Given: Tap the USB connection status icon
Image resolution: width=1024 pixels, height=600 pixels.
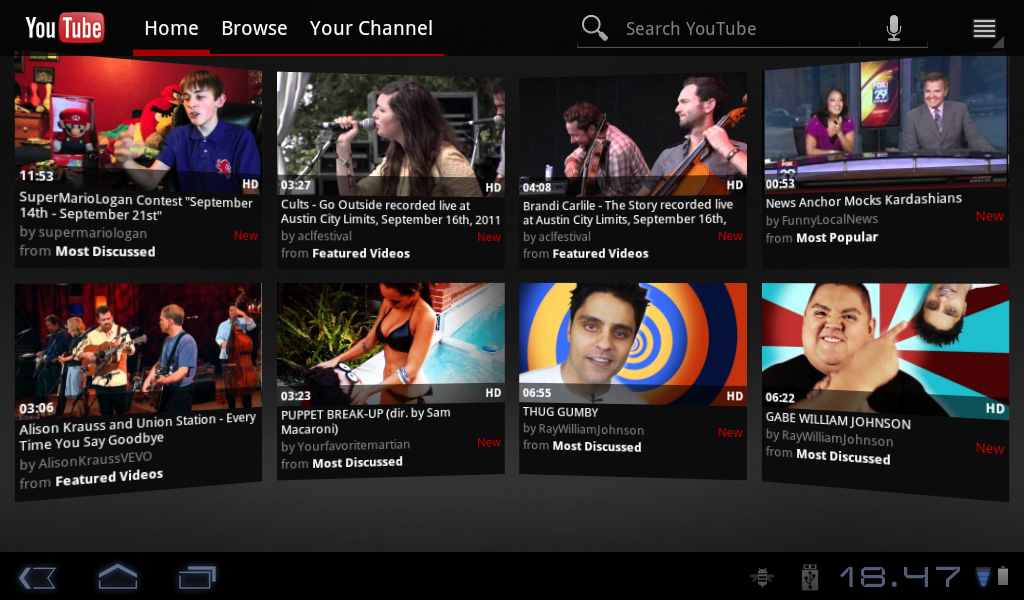Looking at the screenshot, I should pyautogui.click(x=809, y=577).
